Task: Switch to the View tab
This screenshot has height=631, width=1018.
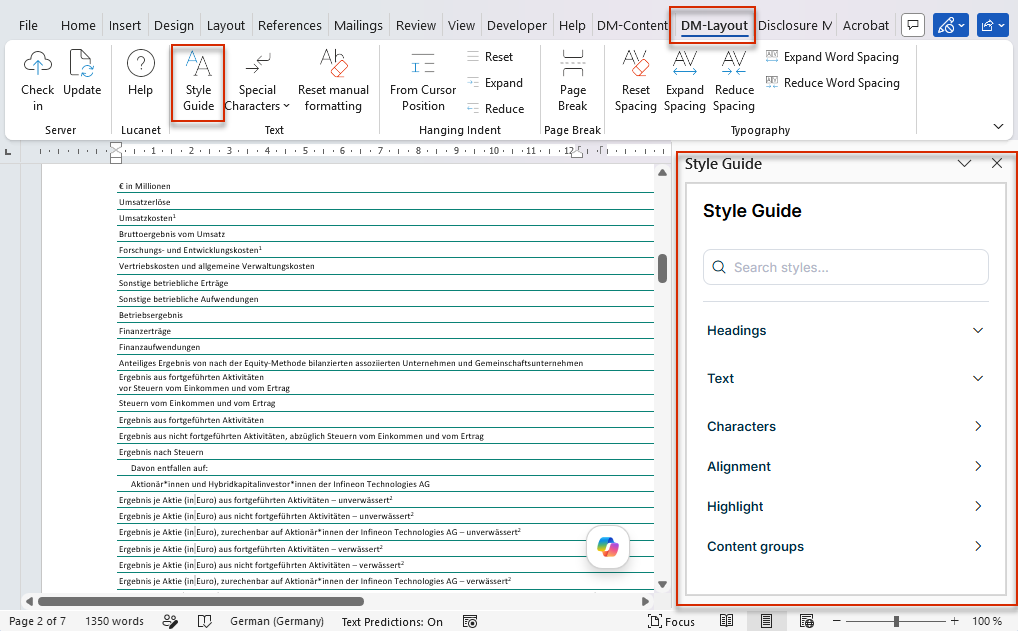Action: tap(461, 25)
